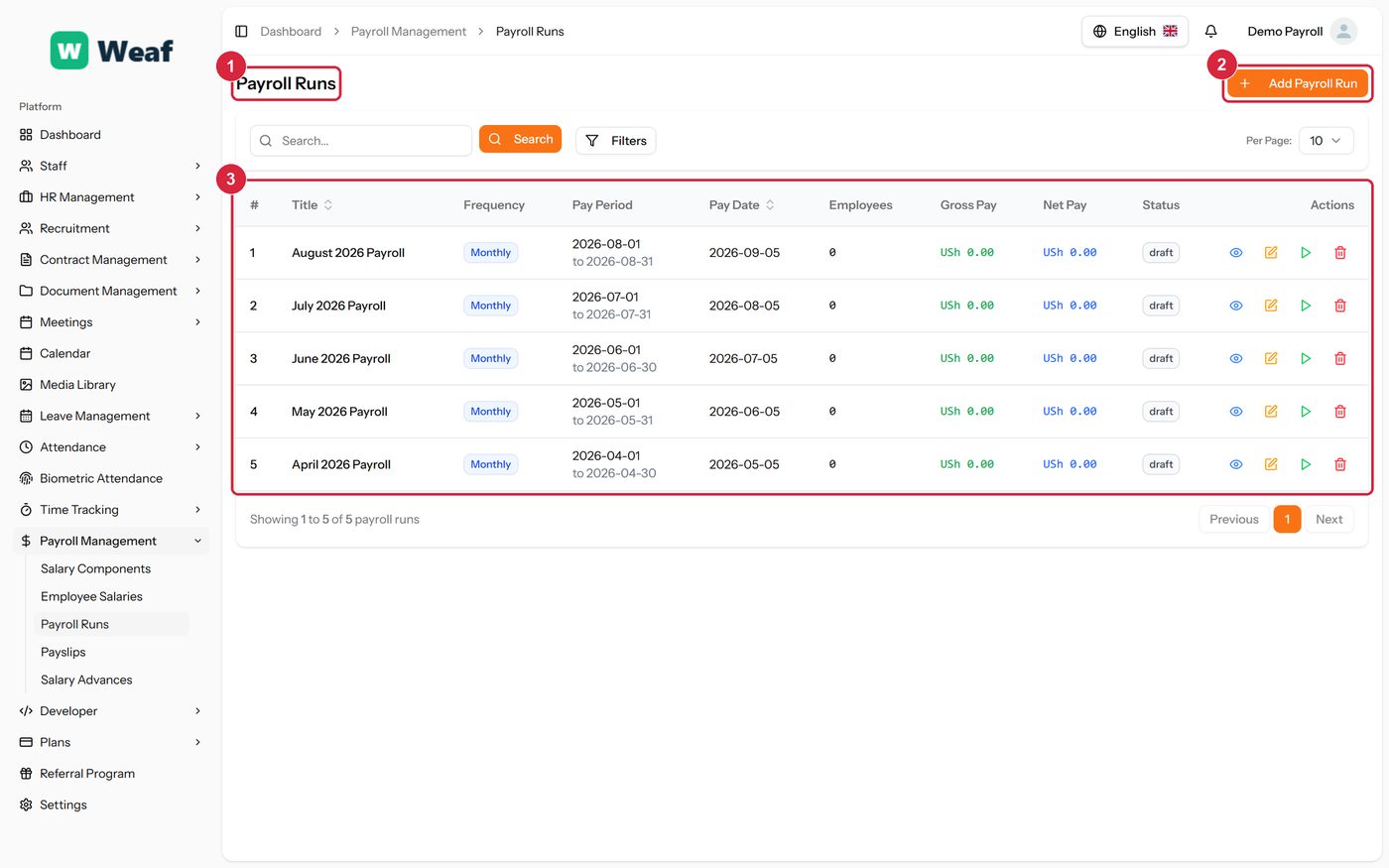Open the notifications bell
Image resolution: width=1389 pixels, height=868 pixels.
pos(1210,32)
